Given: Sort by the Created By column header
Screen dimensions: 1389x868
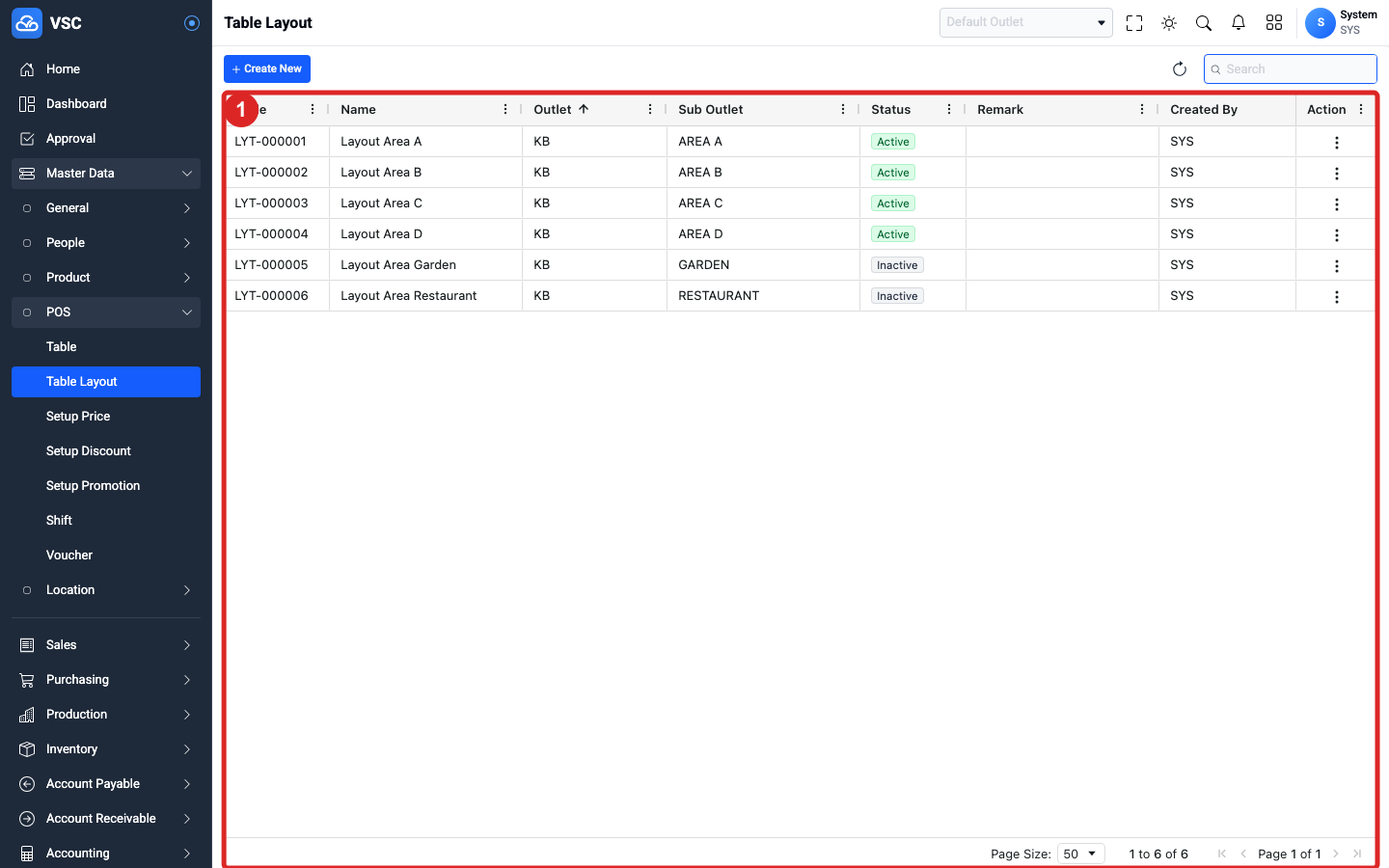Looking at the screenshot, I should (x=1204, y=110).
